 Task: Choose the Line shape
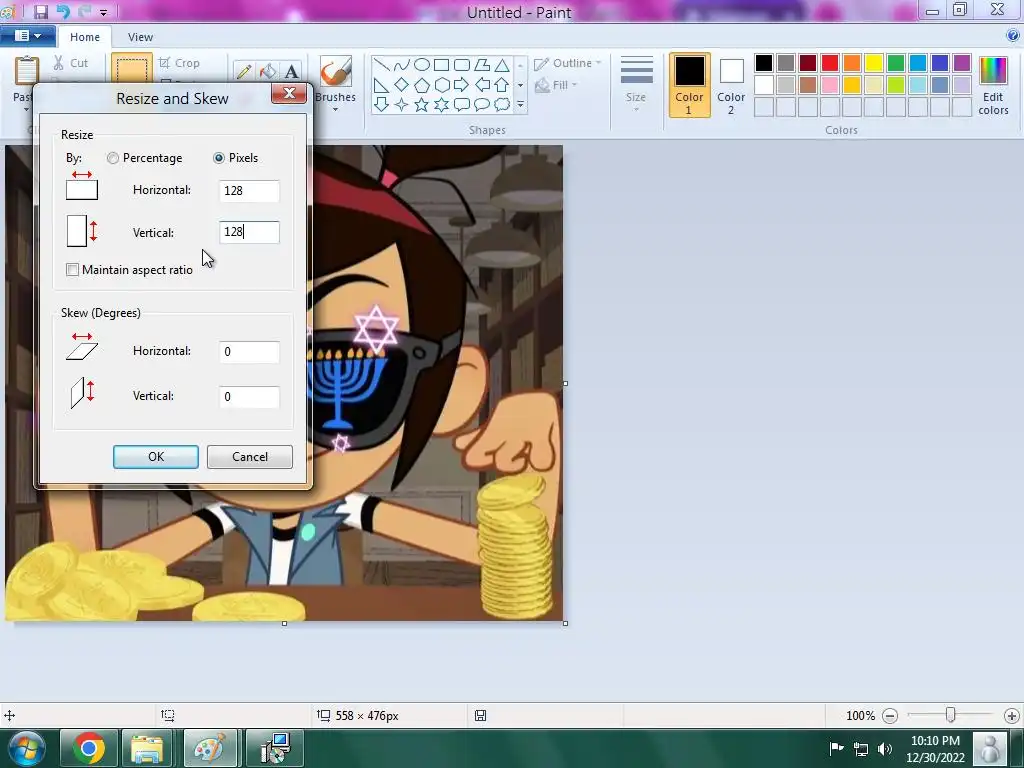pyautogui.click(x=382, y=64)
